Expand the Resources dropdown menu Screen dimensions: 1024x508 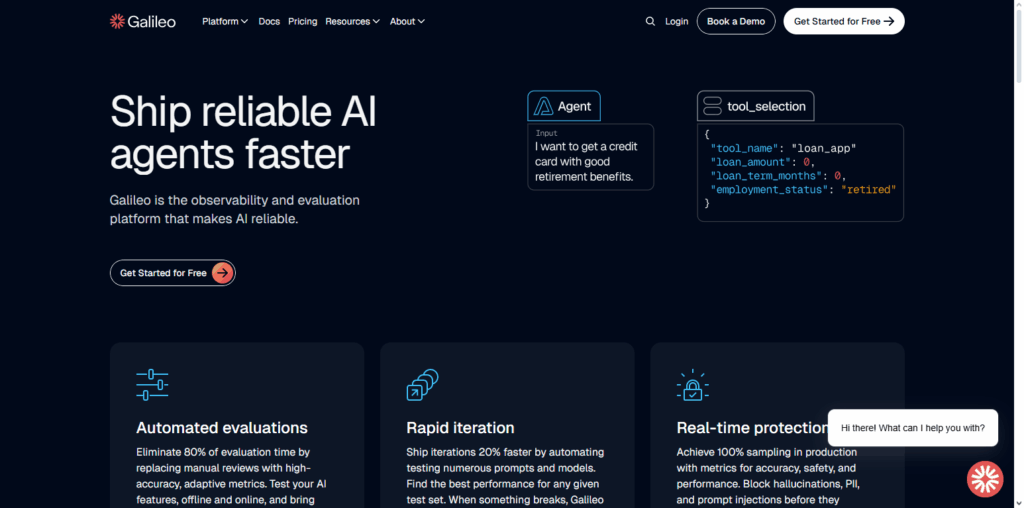(x=353, y=22)
